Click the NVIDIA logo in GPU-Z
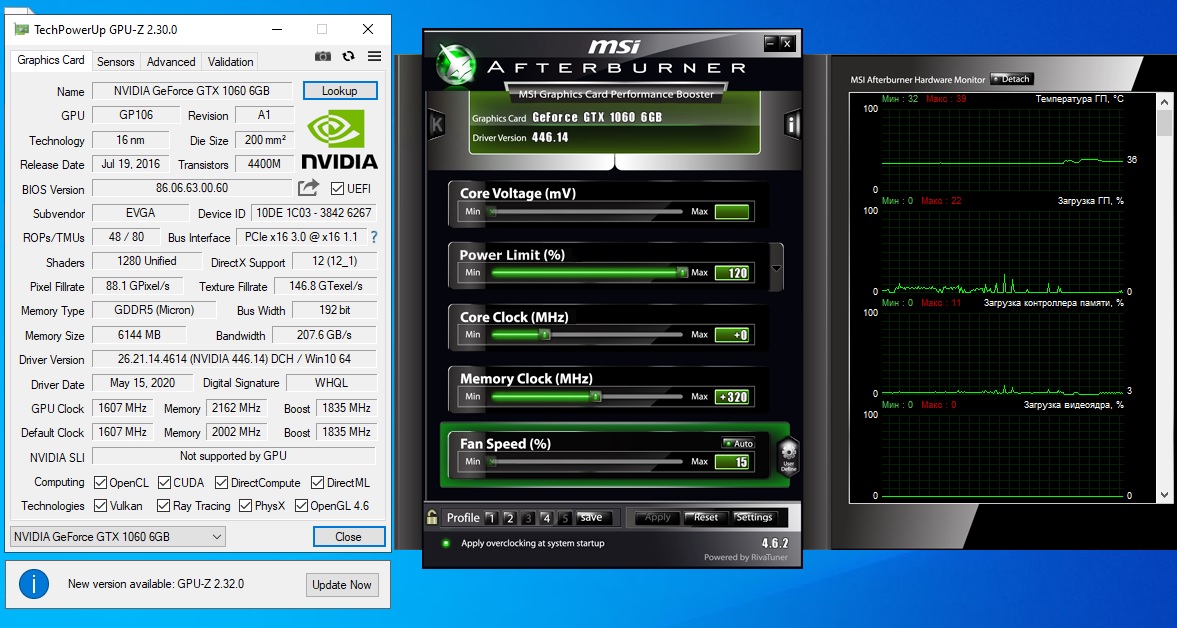The width and height of the screenshot is (1177, 628). click(x=339, y=140)
